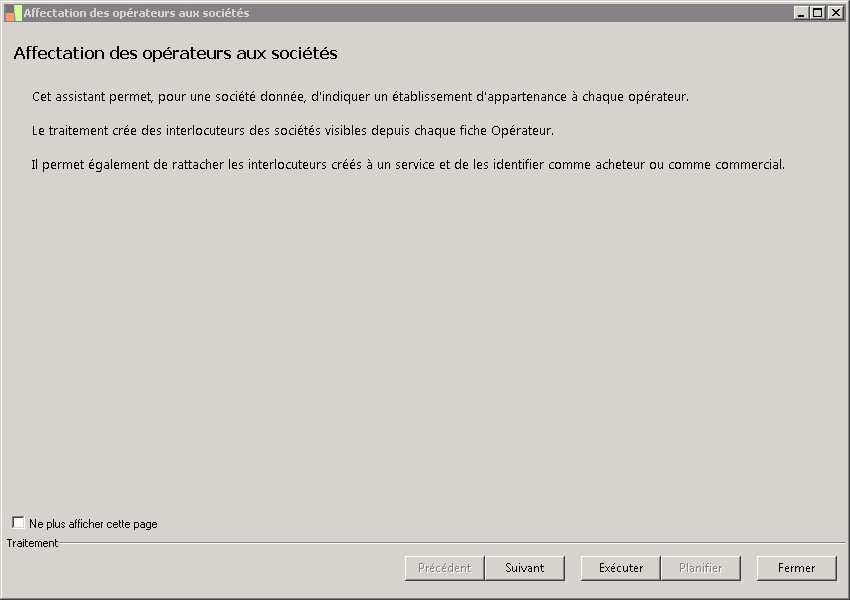
Task: Click the window title bar text
Action: tap(136, 13)
